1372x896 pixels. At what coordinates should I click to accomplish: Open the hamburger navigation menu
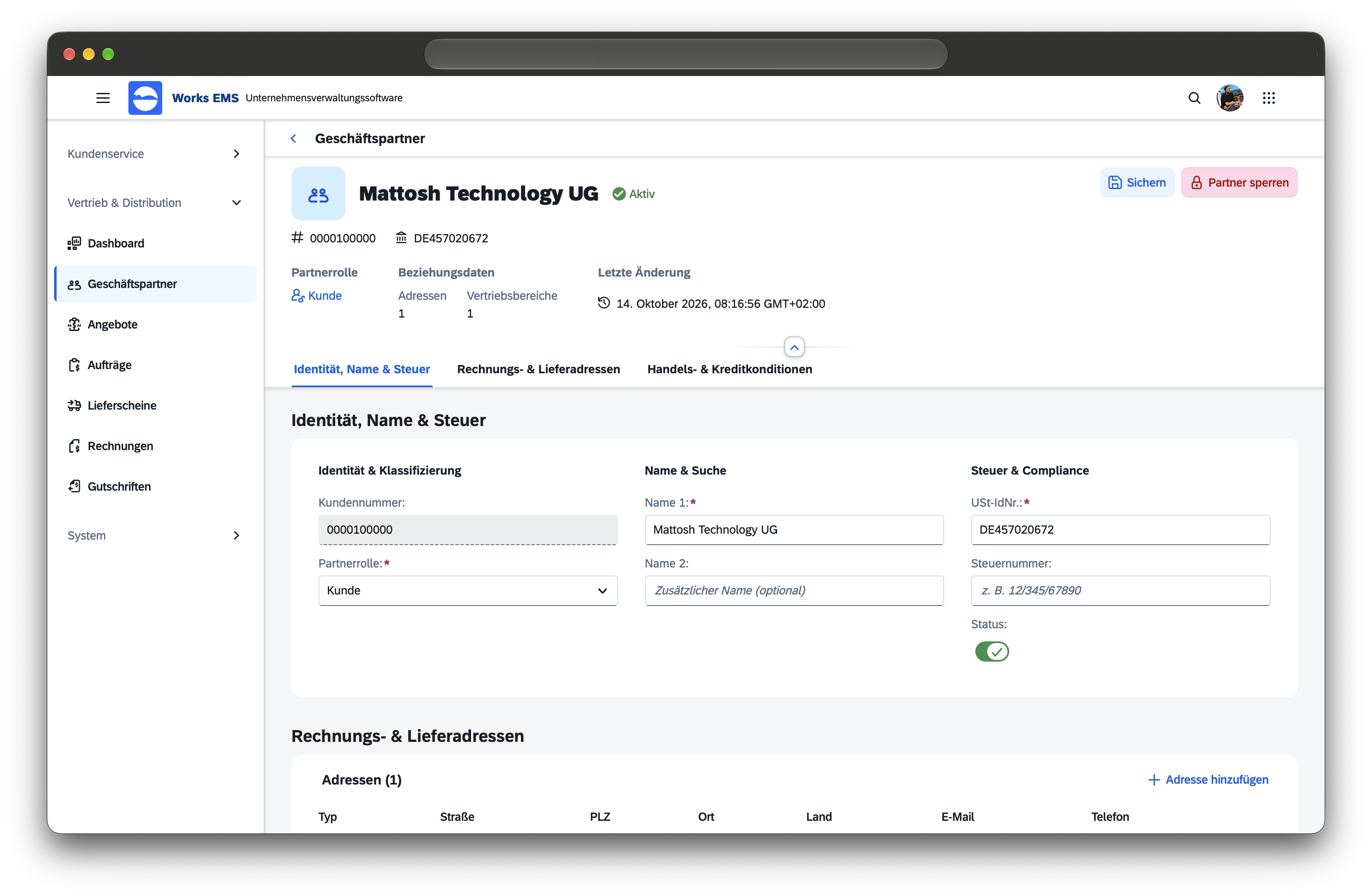(103, 98)
